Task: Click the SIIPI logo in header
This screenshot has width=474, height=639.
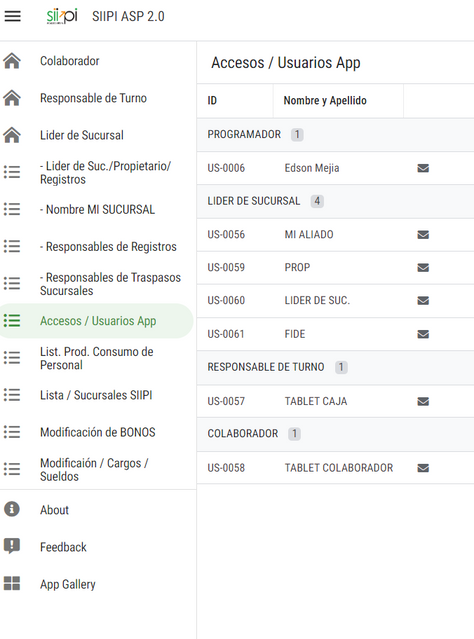Action: coord(62,16)
